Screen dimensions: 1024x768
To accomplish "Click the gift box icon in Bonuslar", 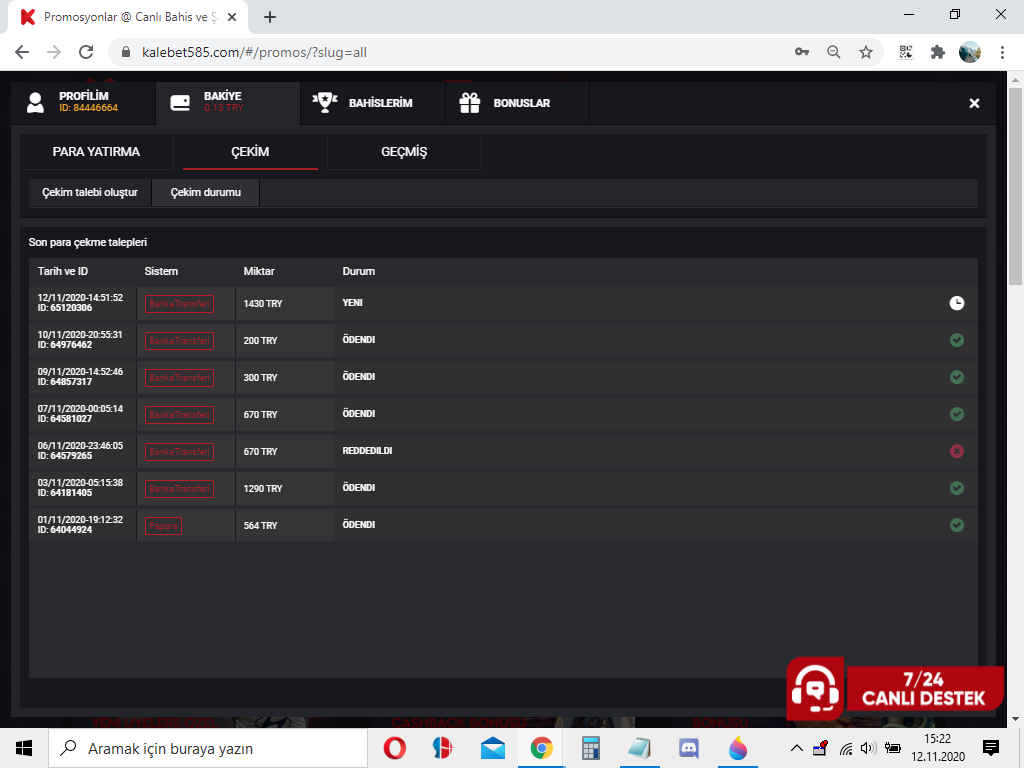I will 470,103.
